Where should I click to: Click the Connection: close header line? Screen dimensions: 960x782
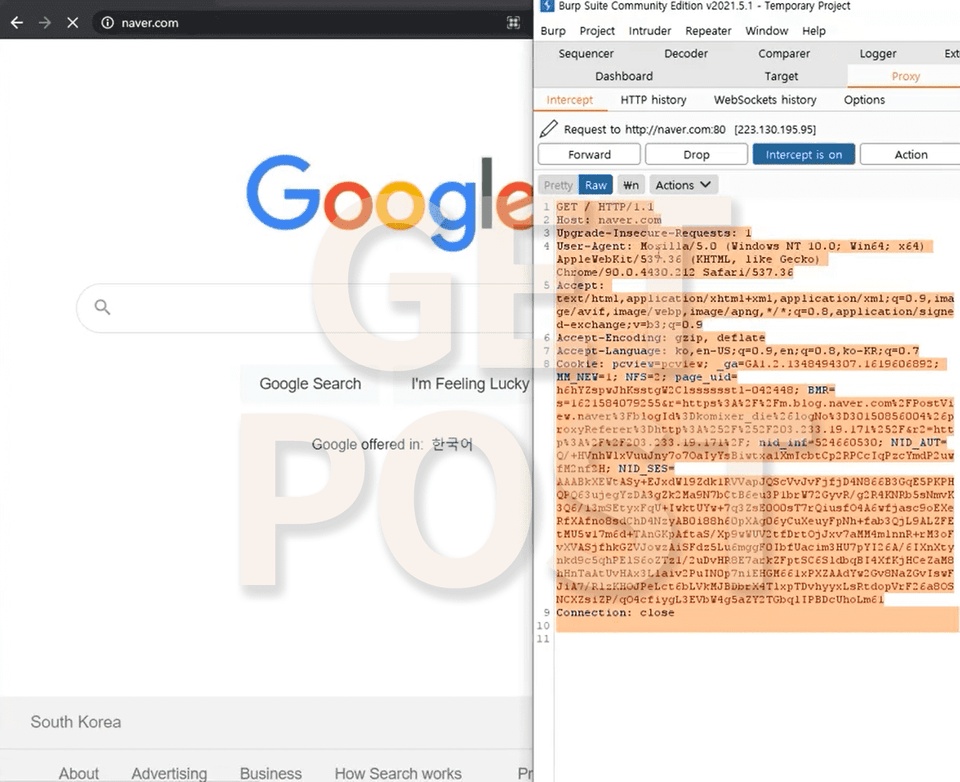coord(615,612)
